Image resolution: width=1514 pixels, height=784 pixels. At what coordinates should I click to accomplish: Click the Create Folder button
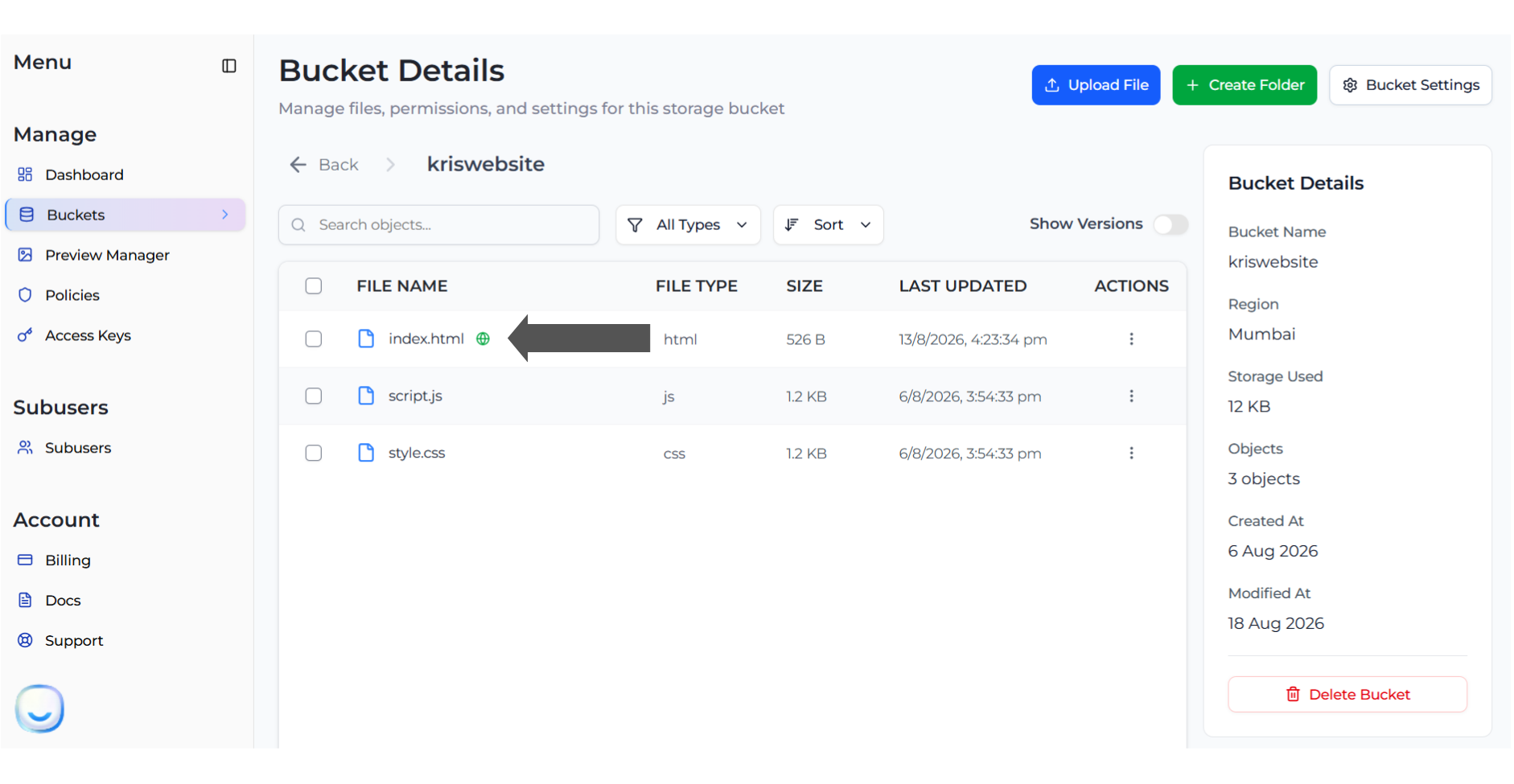[1245, 85]
